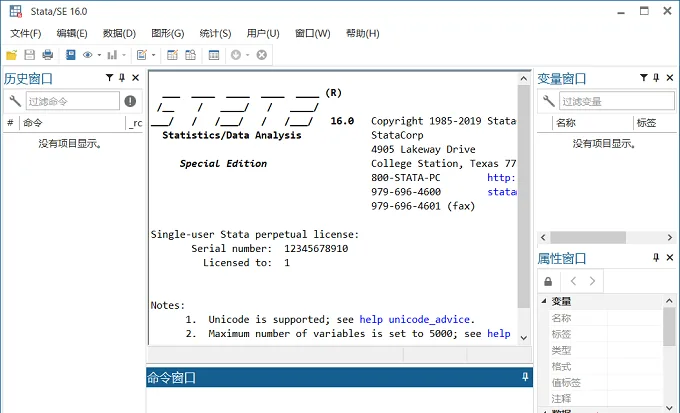The width and height of the screenshot is (680, 413).
Task: Open the Variables Manager icon
Action: [214, 55]
